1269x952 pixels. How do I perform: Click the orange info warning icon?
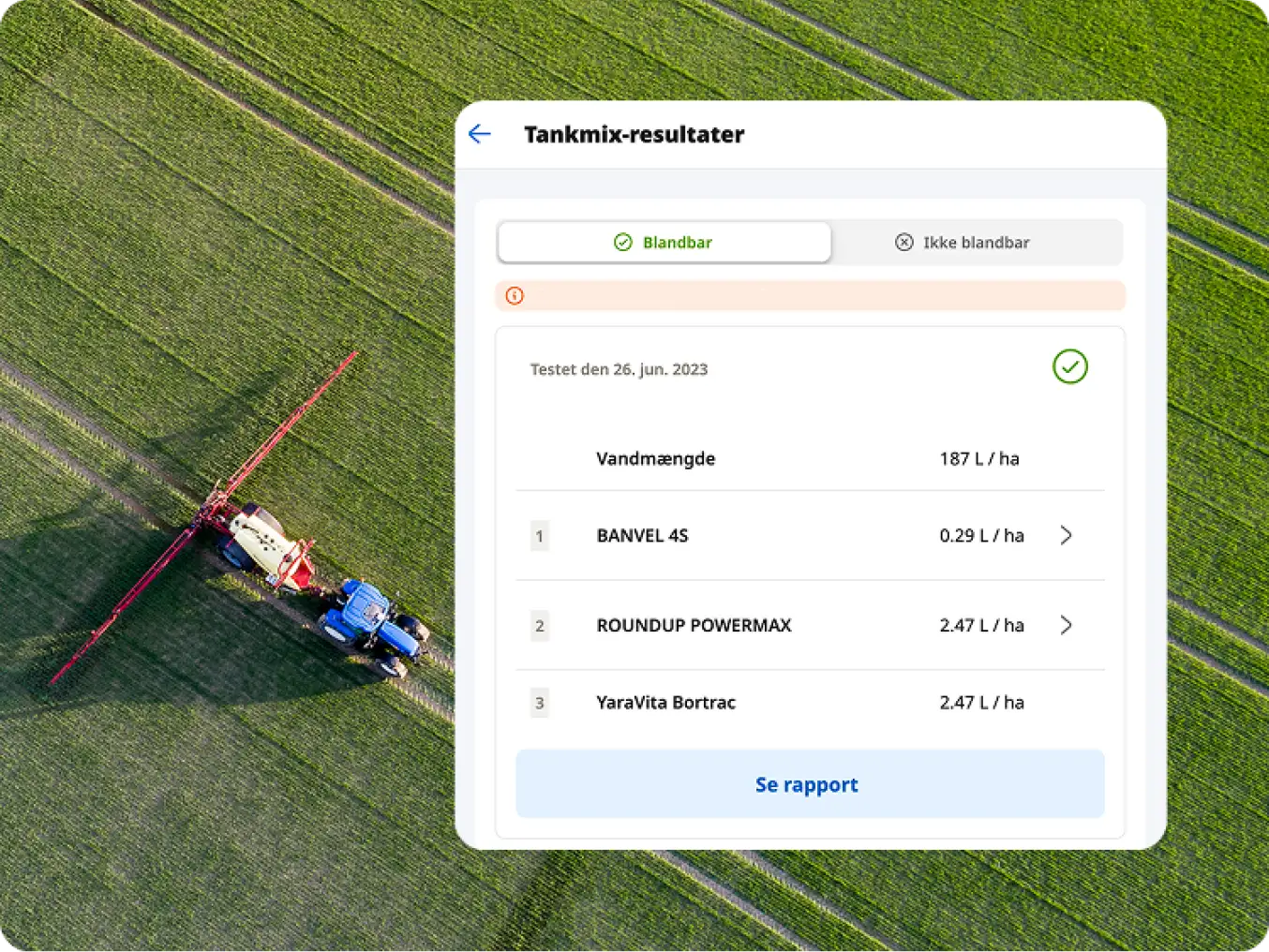(x=515, y=296)
